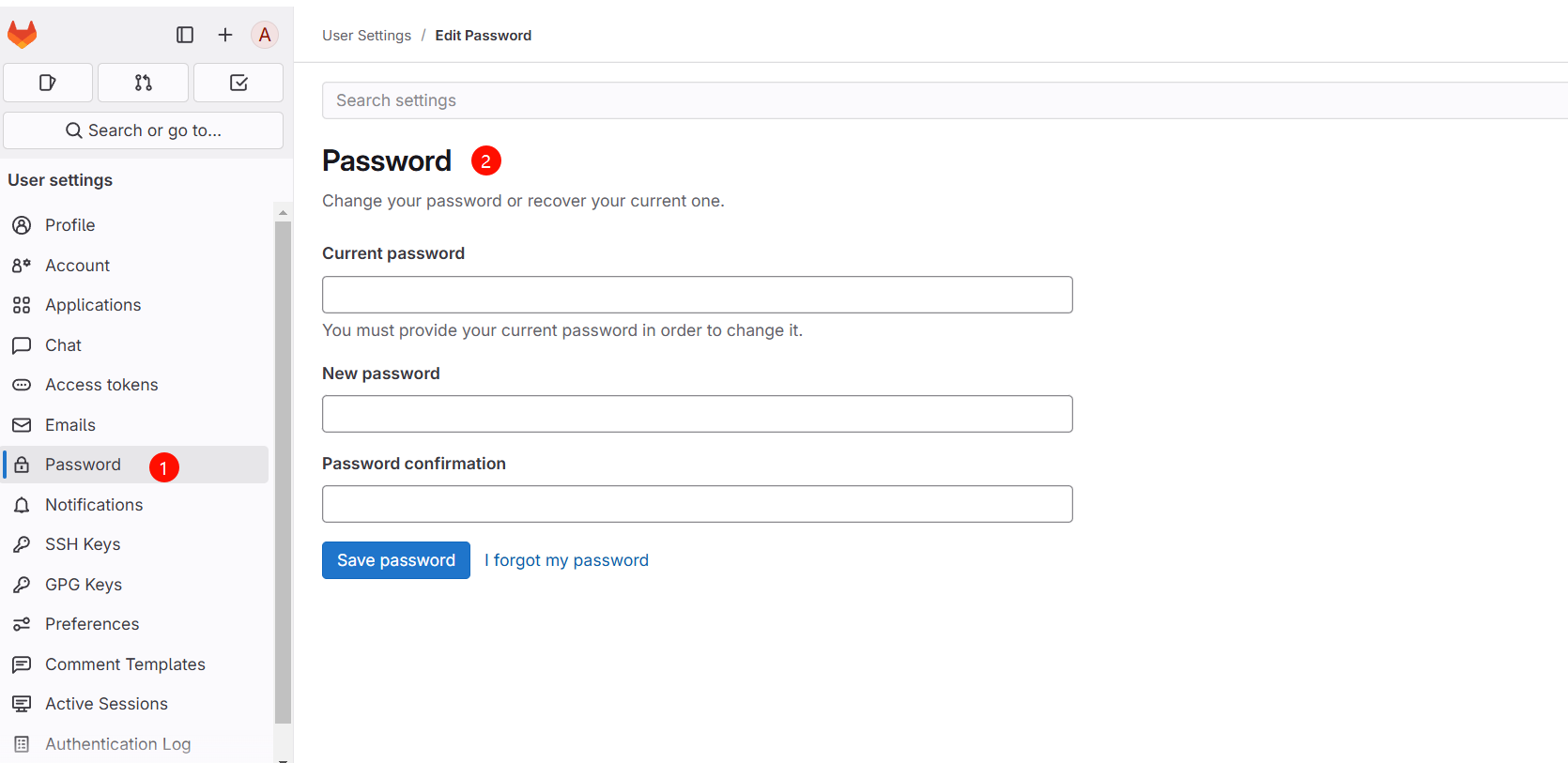This screenshot has height=763, width=1568.
Task: Focus the New password input
Action: 697,414
